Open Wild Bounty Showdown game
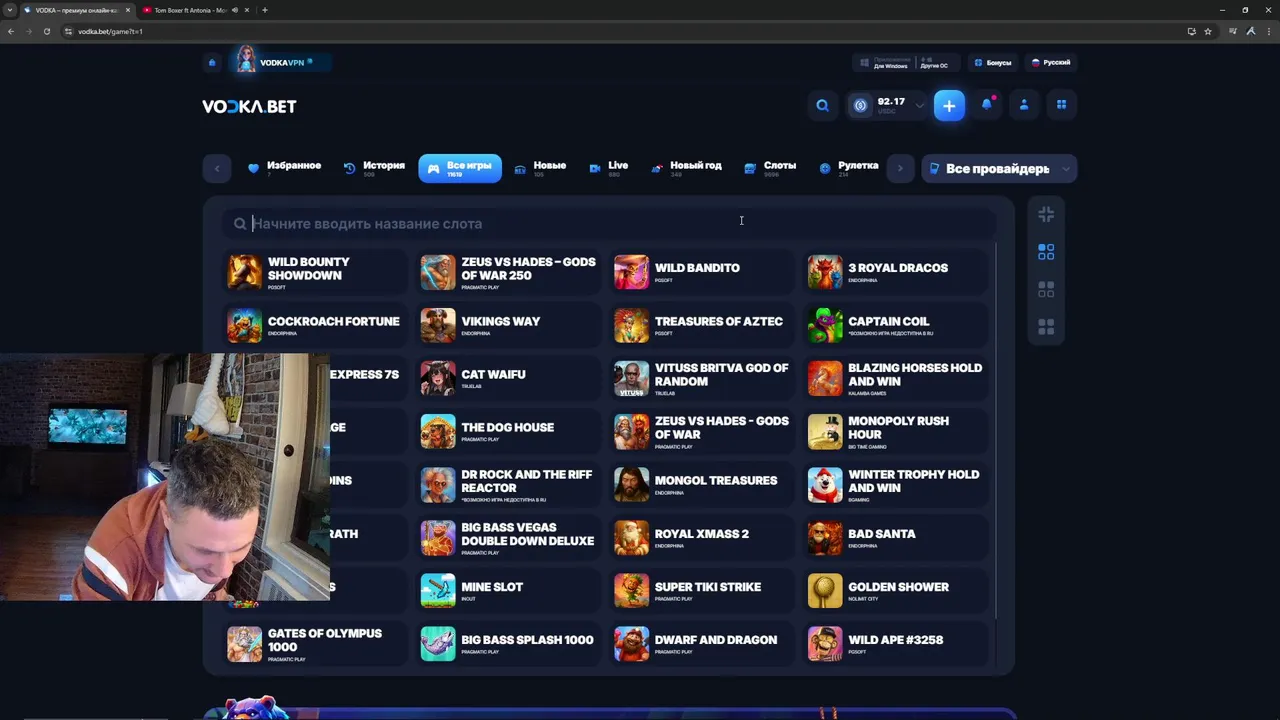The image size is (1280, 720). coord(314,272)
